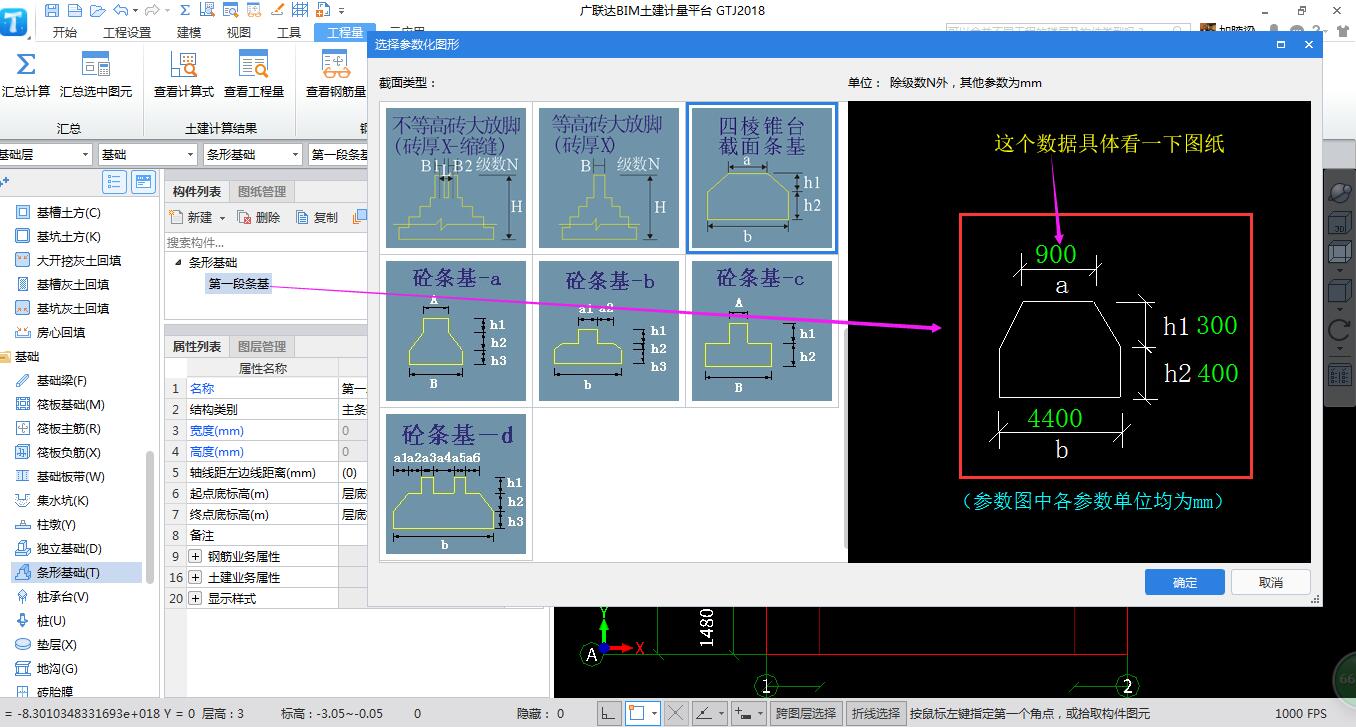Click the undo arrow icon
Viewport: 1356px width, 728px height.
click(120, 10)
